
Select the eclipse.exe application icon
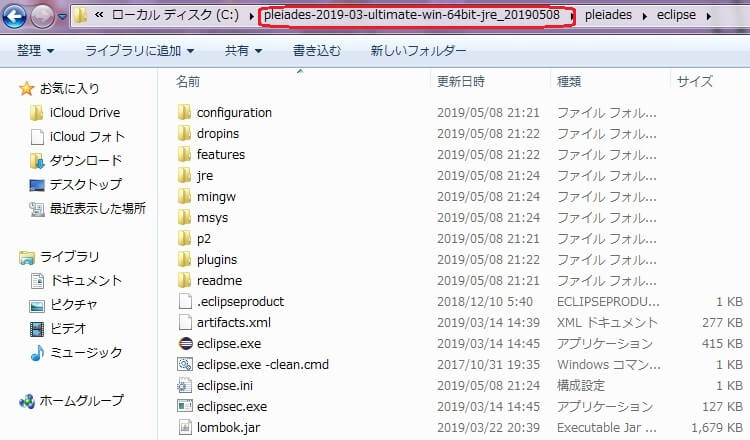coord(185,343)
